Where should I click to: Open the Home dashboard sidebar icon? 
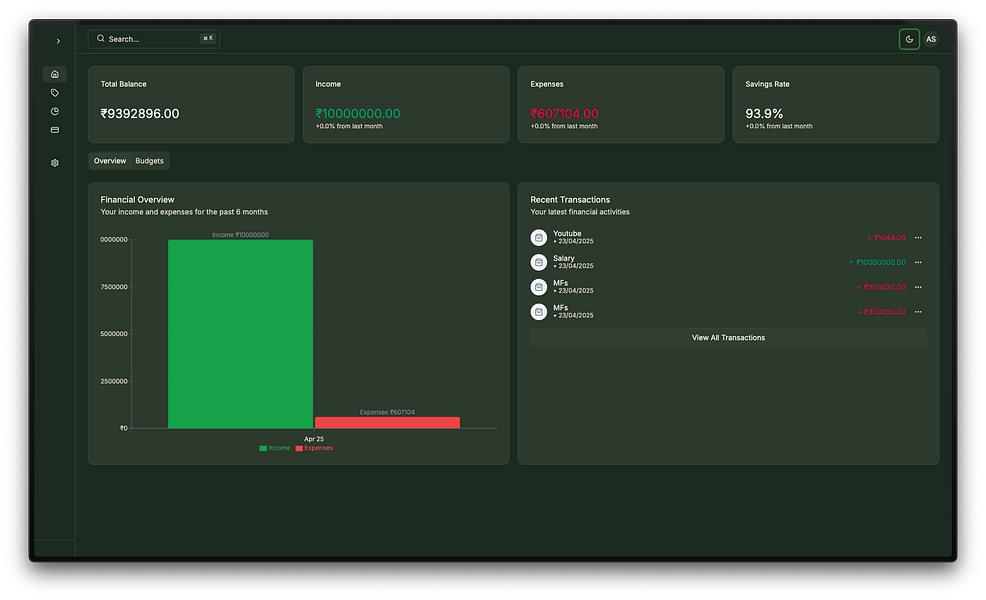[55, 74]
